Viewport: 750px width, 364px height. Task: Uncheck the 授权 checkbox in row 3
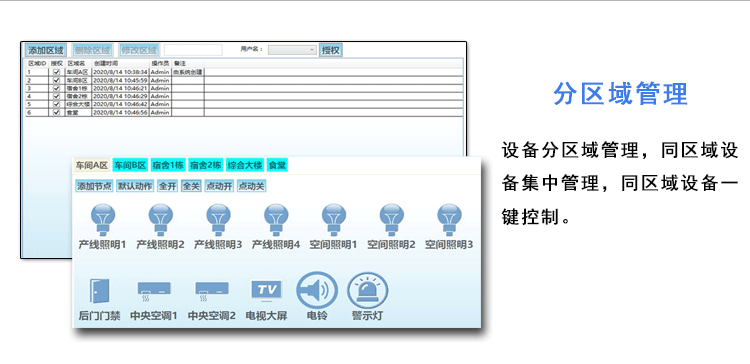click(56, 88)
